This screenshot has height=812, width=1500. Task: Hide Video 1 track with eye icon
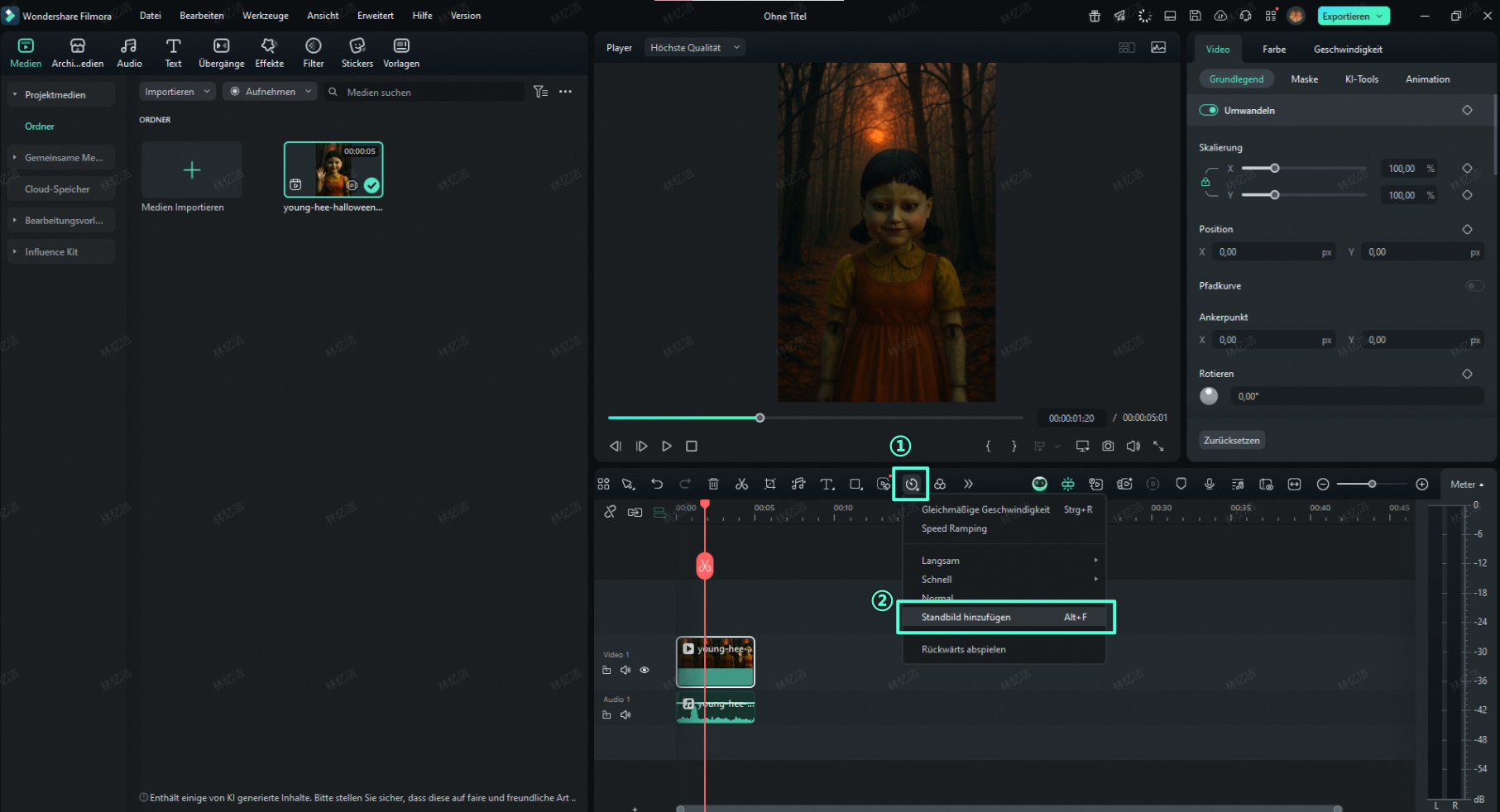645,670
